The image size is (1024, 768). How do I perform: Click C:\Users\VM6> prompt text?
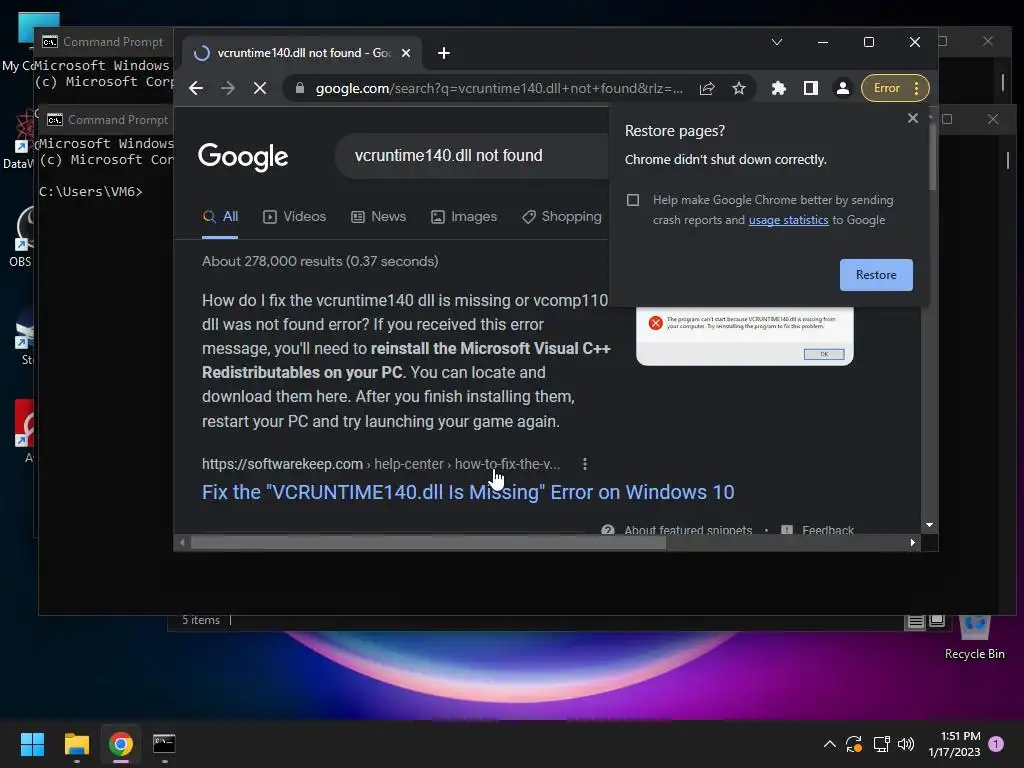click(x=91, y=191)
